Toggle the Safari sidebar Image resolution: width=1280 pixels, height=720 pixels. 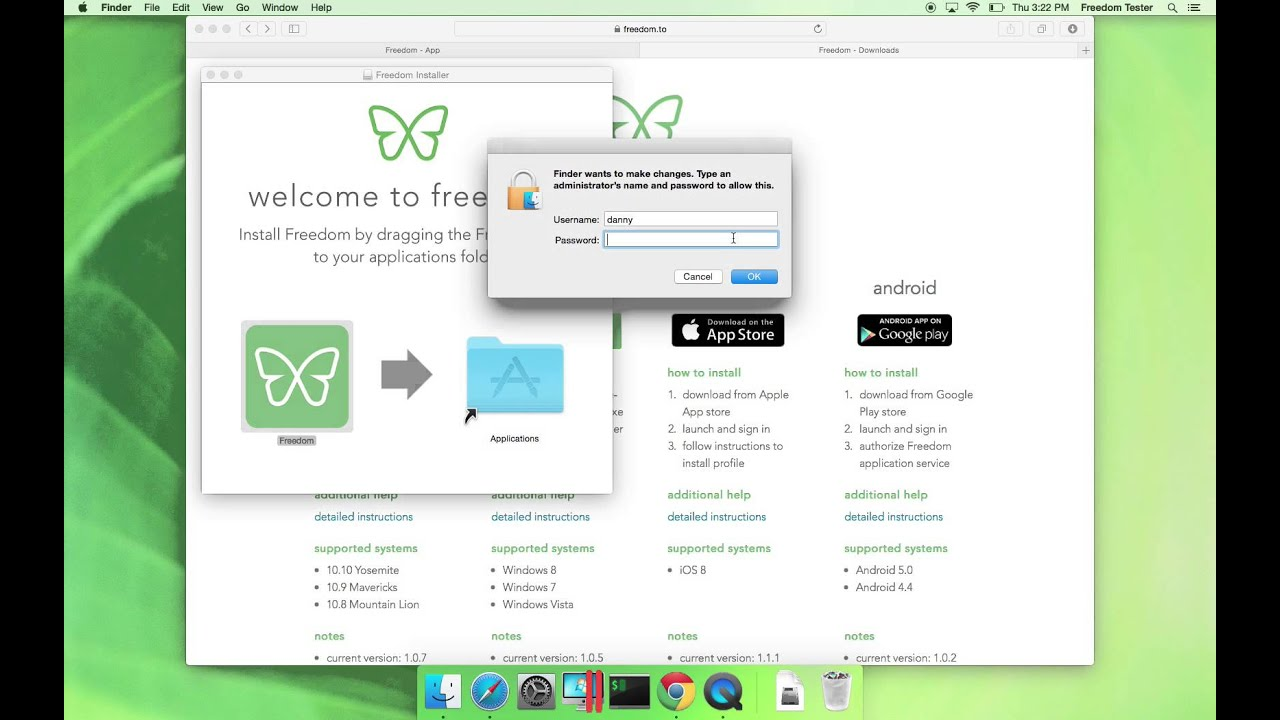coord(294,29)
